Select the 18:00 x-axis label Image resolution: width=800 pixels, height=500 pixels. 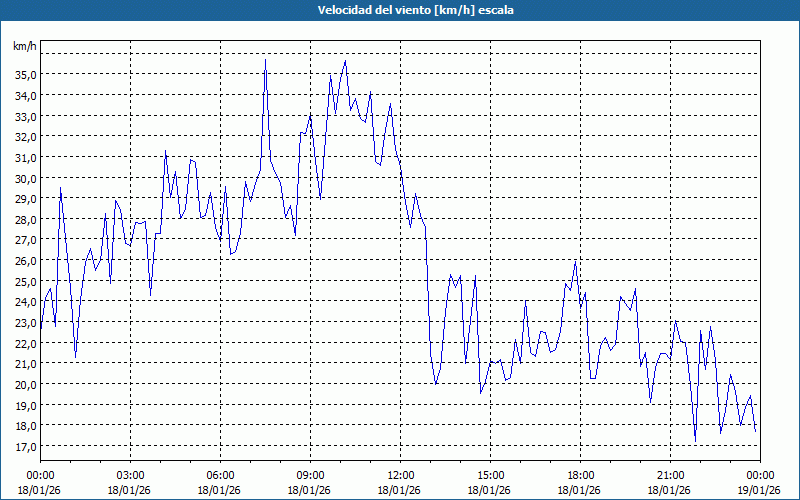(580, 475)
